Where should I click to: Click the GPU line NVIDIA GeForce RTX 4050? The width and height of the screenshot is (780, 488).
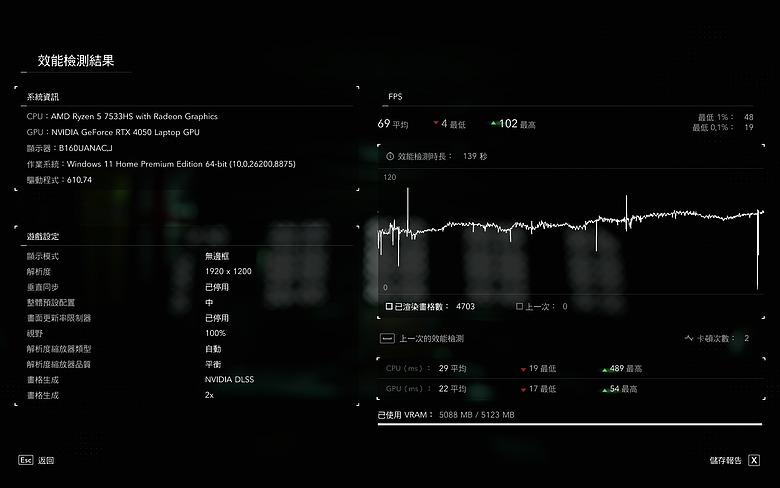113,132
